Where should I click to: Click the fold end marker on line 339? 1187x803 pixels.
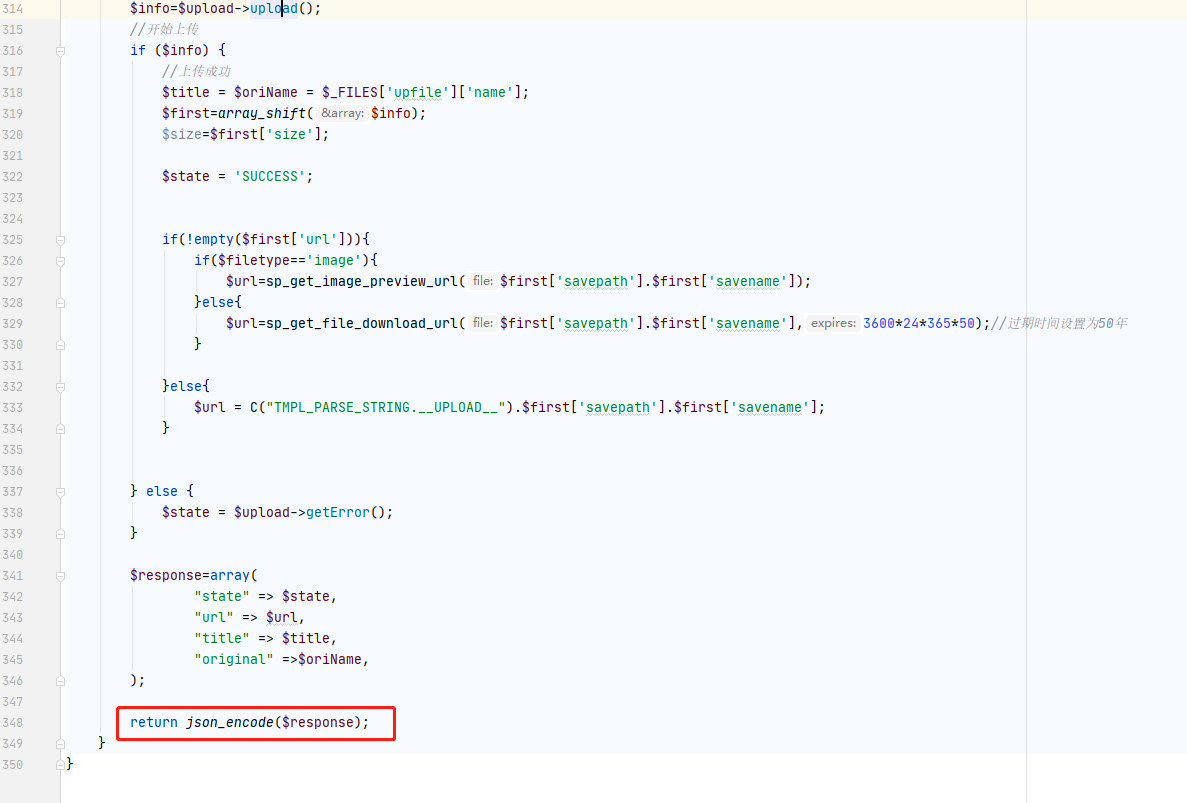point(61,534)
